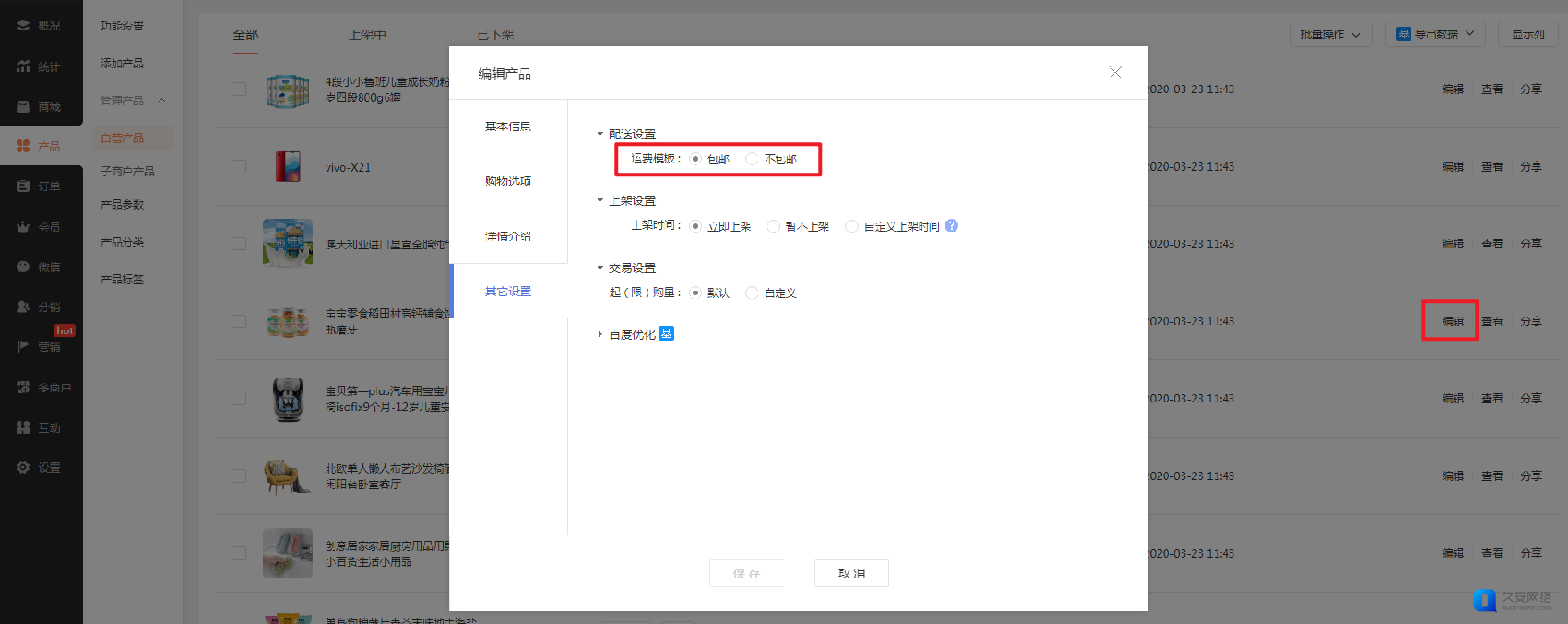Click the 设置 gear icon in sidebar
Viewport: 1568px width, 624px height.
[x=23, y=468]
